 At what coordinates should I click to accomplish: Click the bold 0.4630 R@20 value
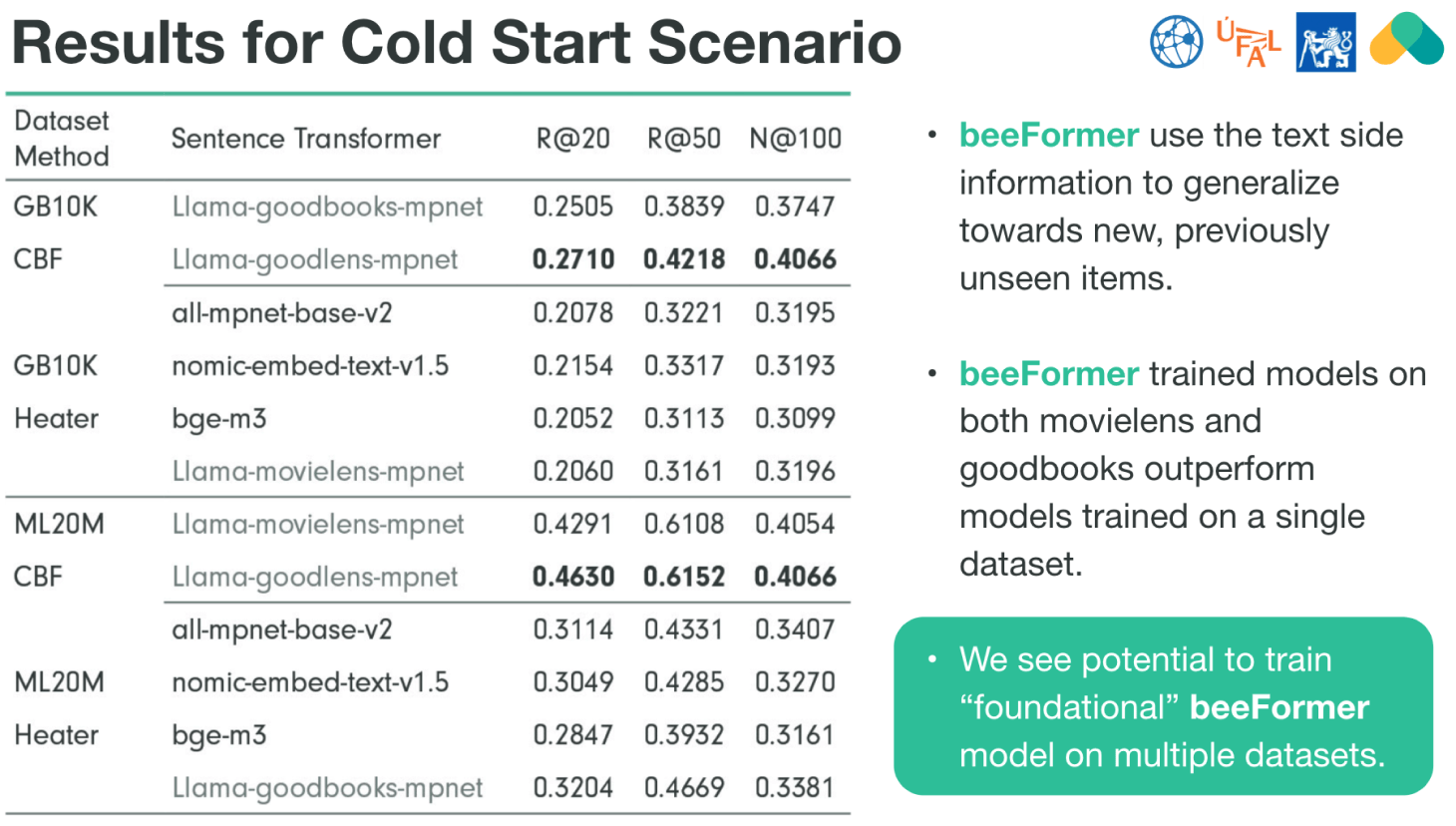coord(572,577)
